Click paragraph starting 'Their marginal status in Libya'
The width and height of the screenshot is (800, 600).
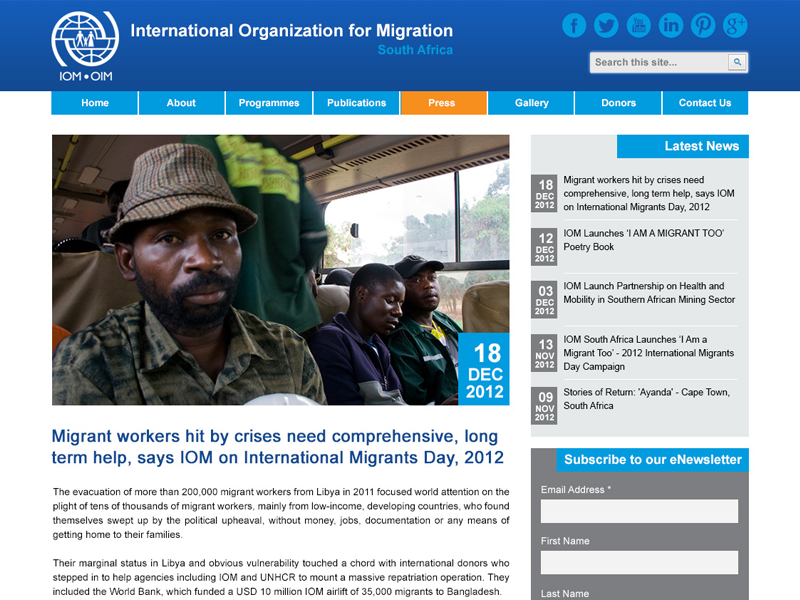click(x=281, y=578)
